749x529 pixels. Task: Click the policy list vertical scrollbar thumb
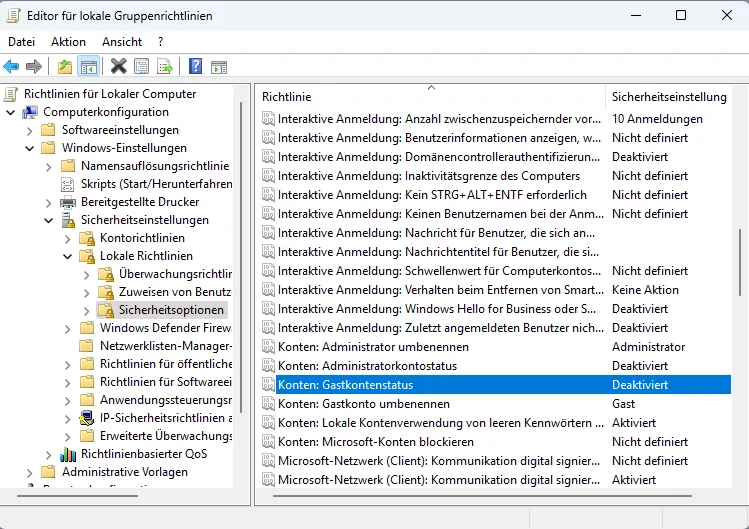coord(740,262)
